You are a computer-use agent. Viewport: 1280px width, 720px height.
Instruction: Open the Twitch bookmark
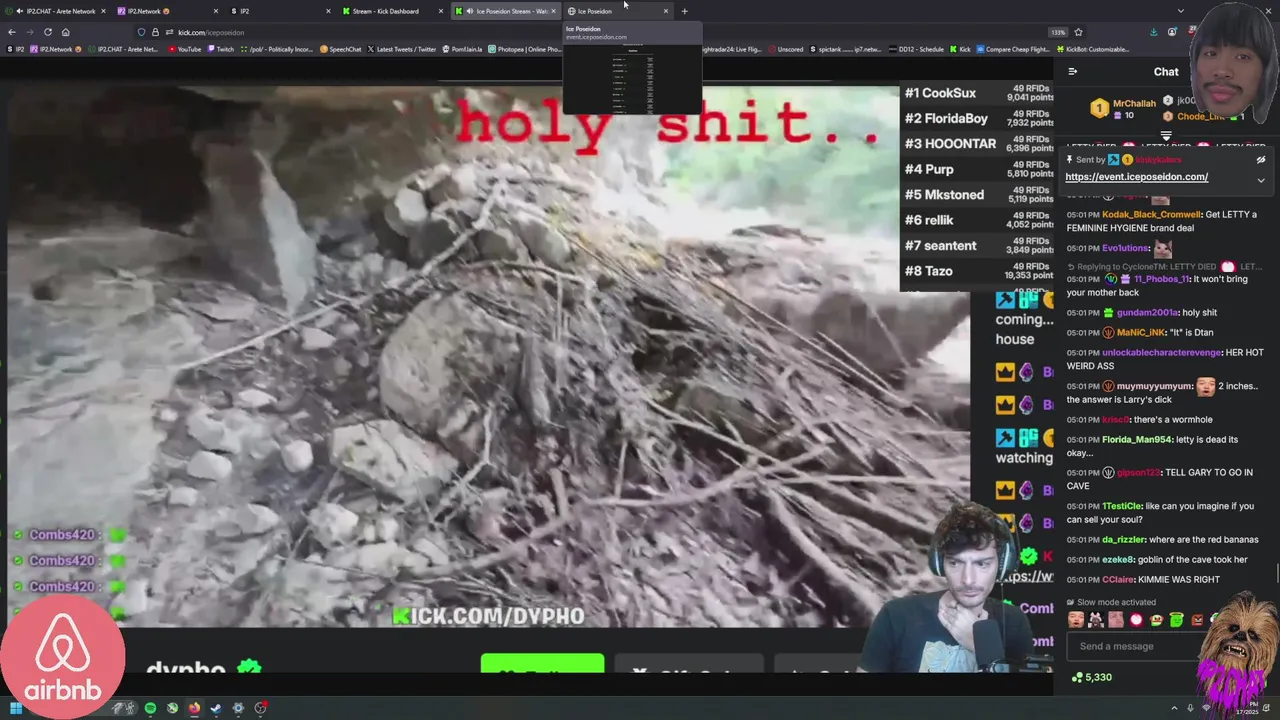221,49
